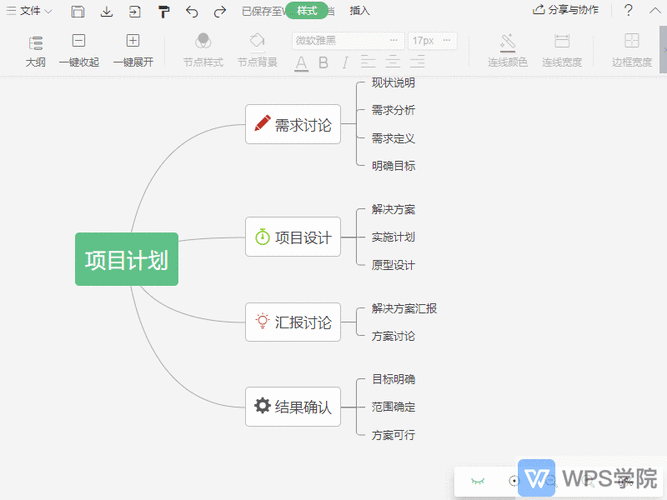
Task: Toggle the green eye icon in bottom bar
Action: tap(478, 481)
